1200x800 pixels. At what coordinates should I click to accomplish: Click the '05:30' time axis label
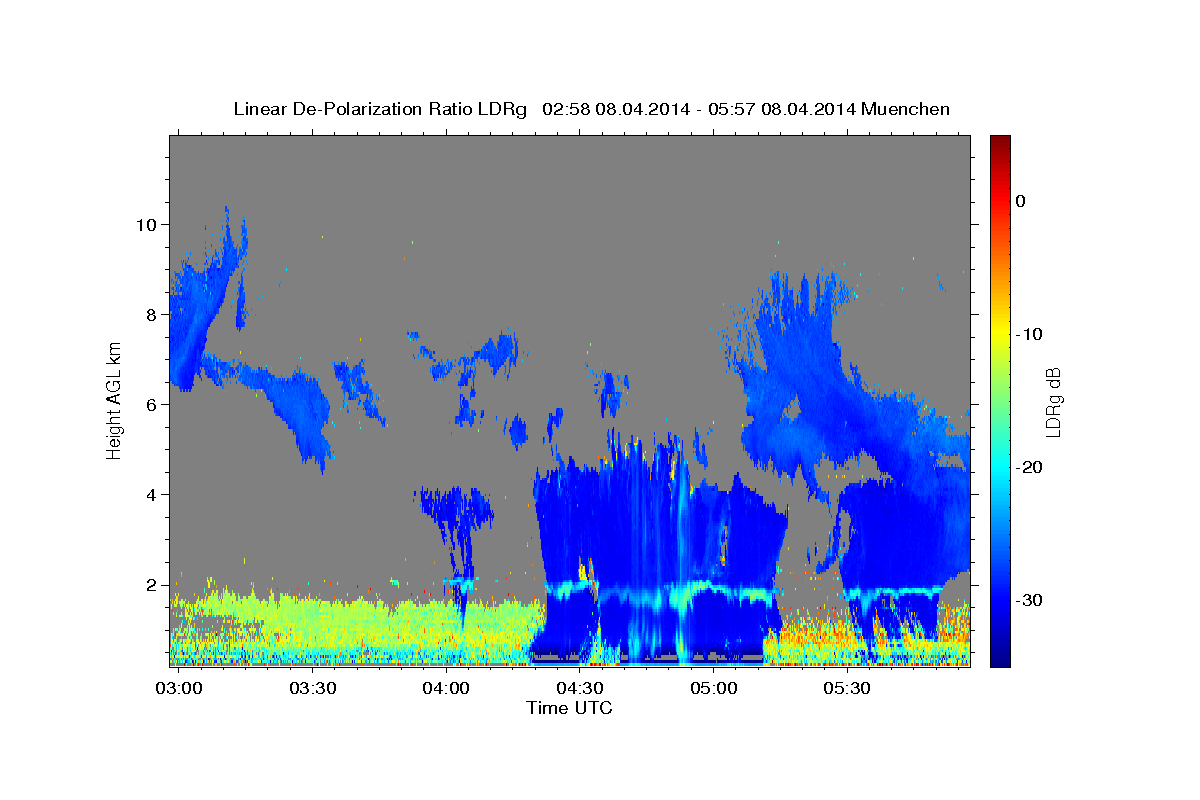846,688
